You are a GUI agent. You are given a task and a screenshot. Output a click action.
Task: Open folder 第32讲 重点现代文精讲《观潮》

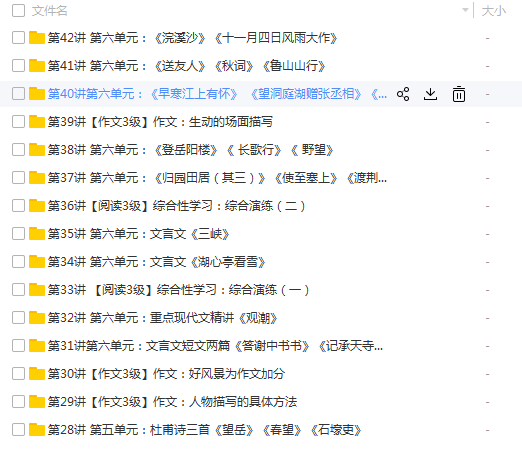(162, 318)
